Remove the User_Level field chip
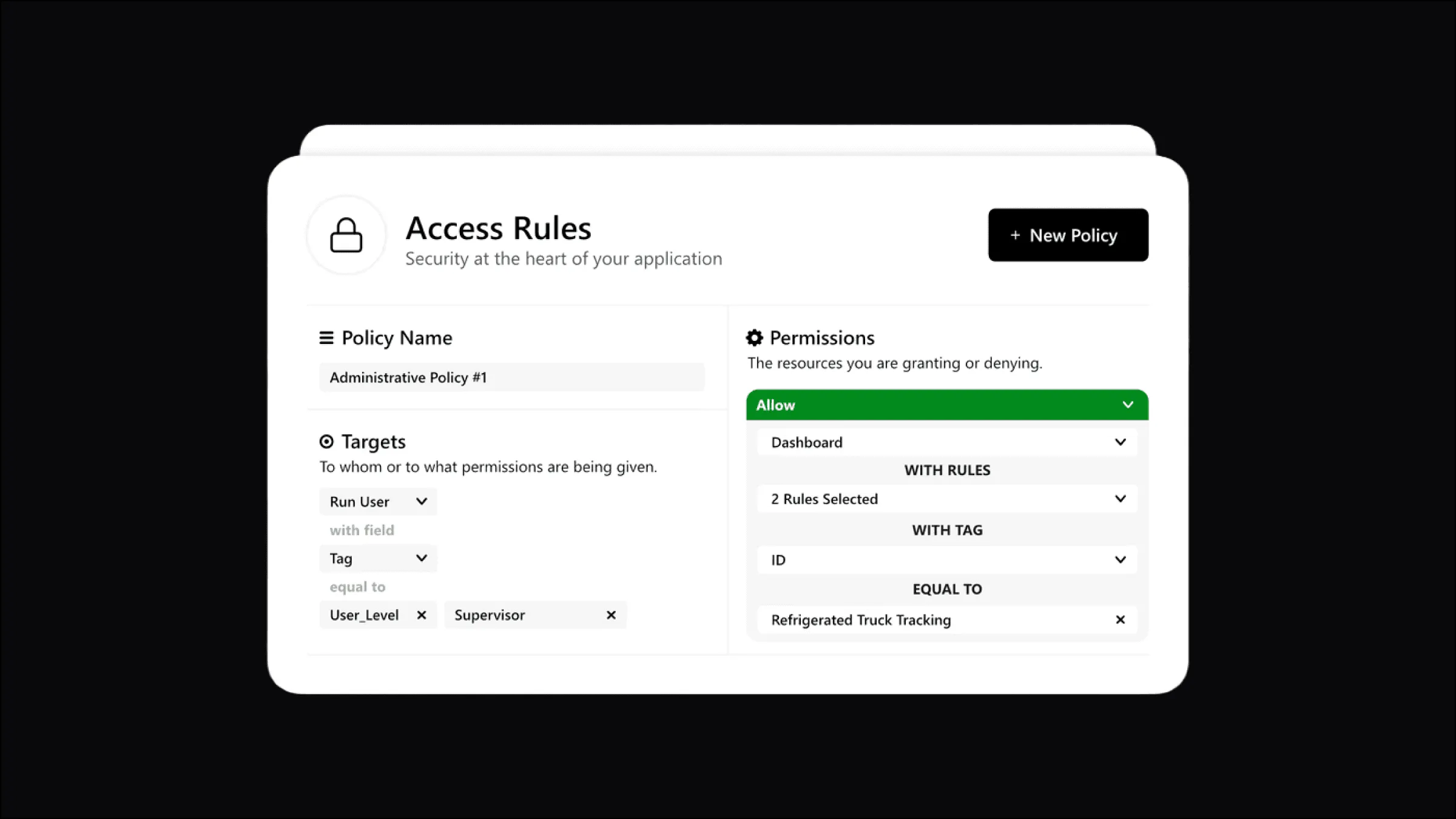 click(x=422, y=615)
